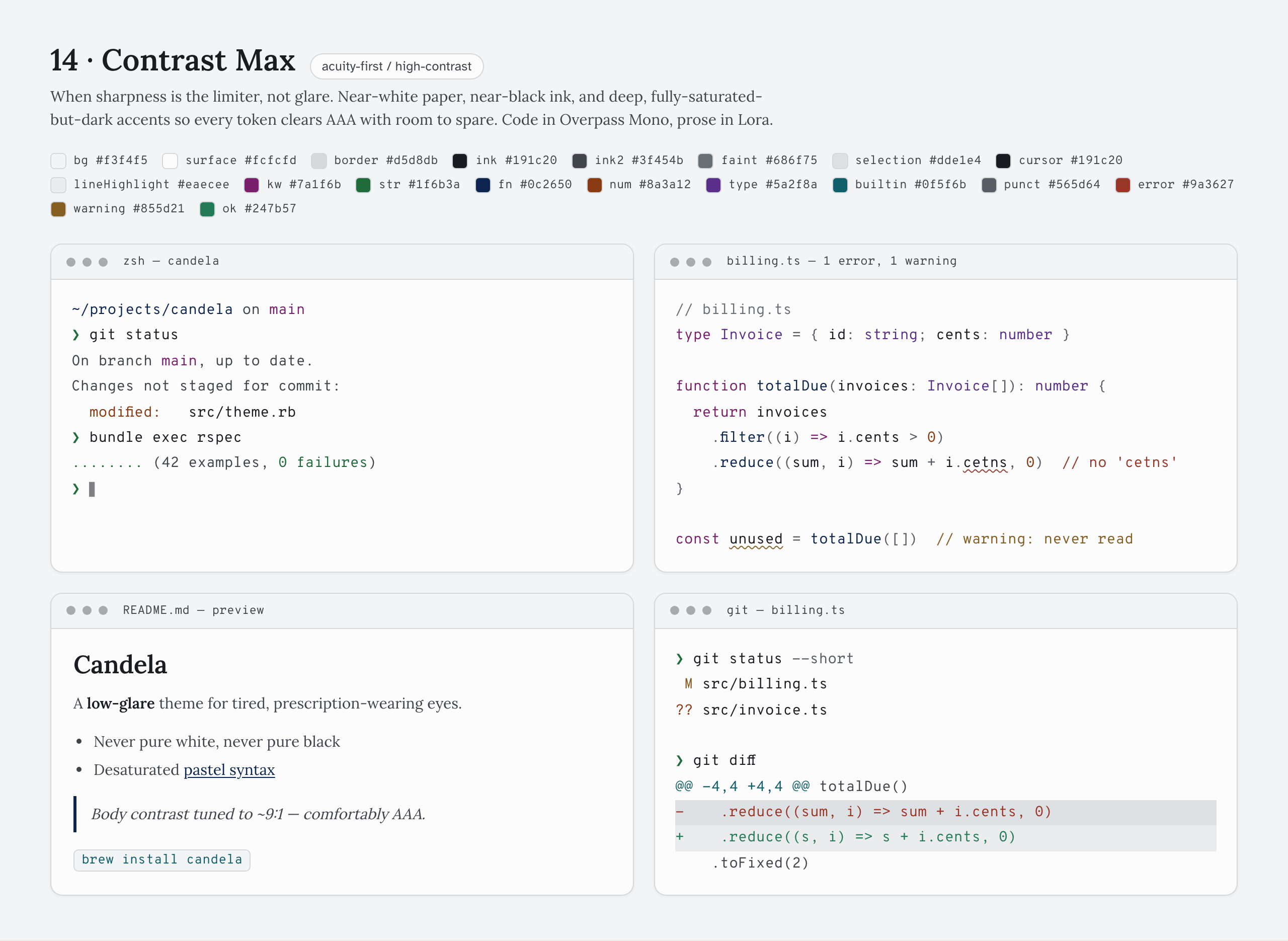The width and height of the screenshot is (1288, 941).
Task: Click the kw #7a1f6b color swatch
Action: [252, 185]
